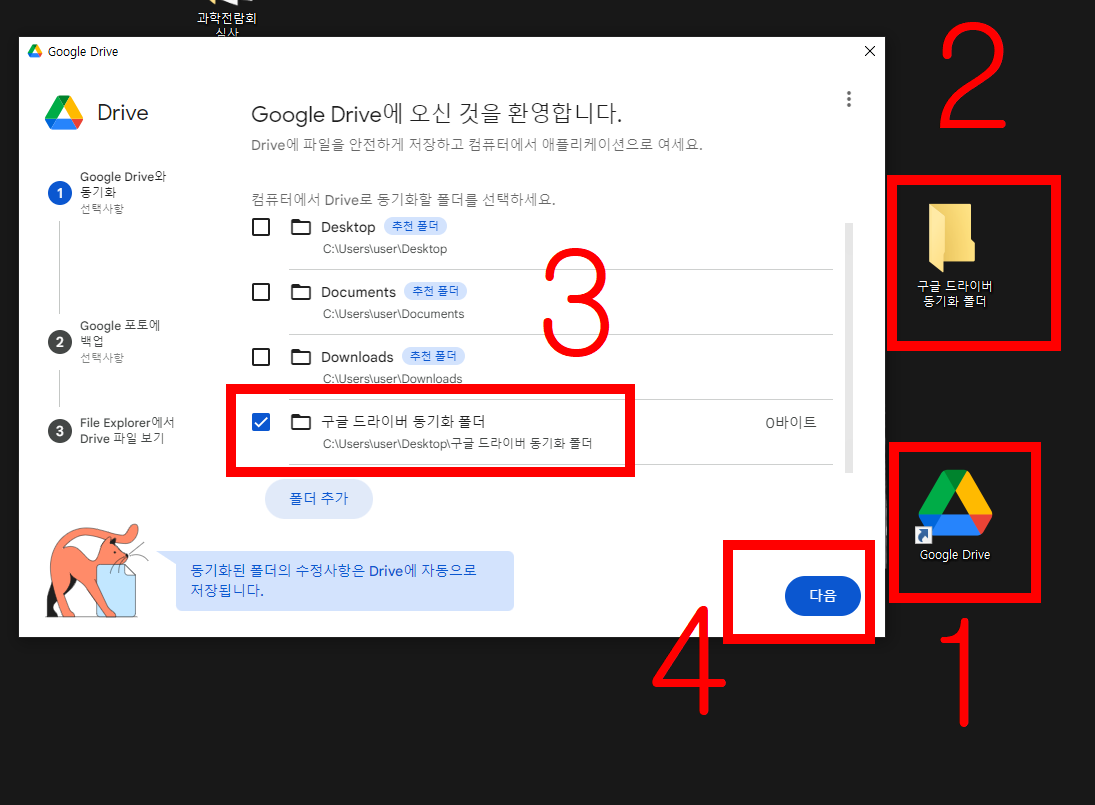This screenshot has height=805, width=1095.
Task: Click the 0바이트 size label
Action: coord(791,422)
